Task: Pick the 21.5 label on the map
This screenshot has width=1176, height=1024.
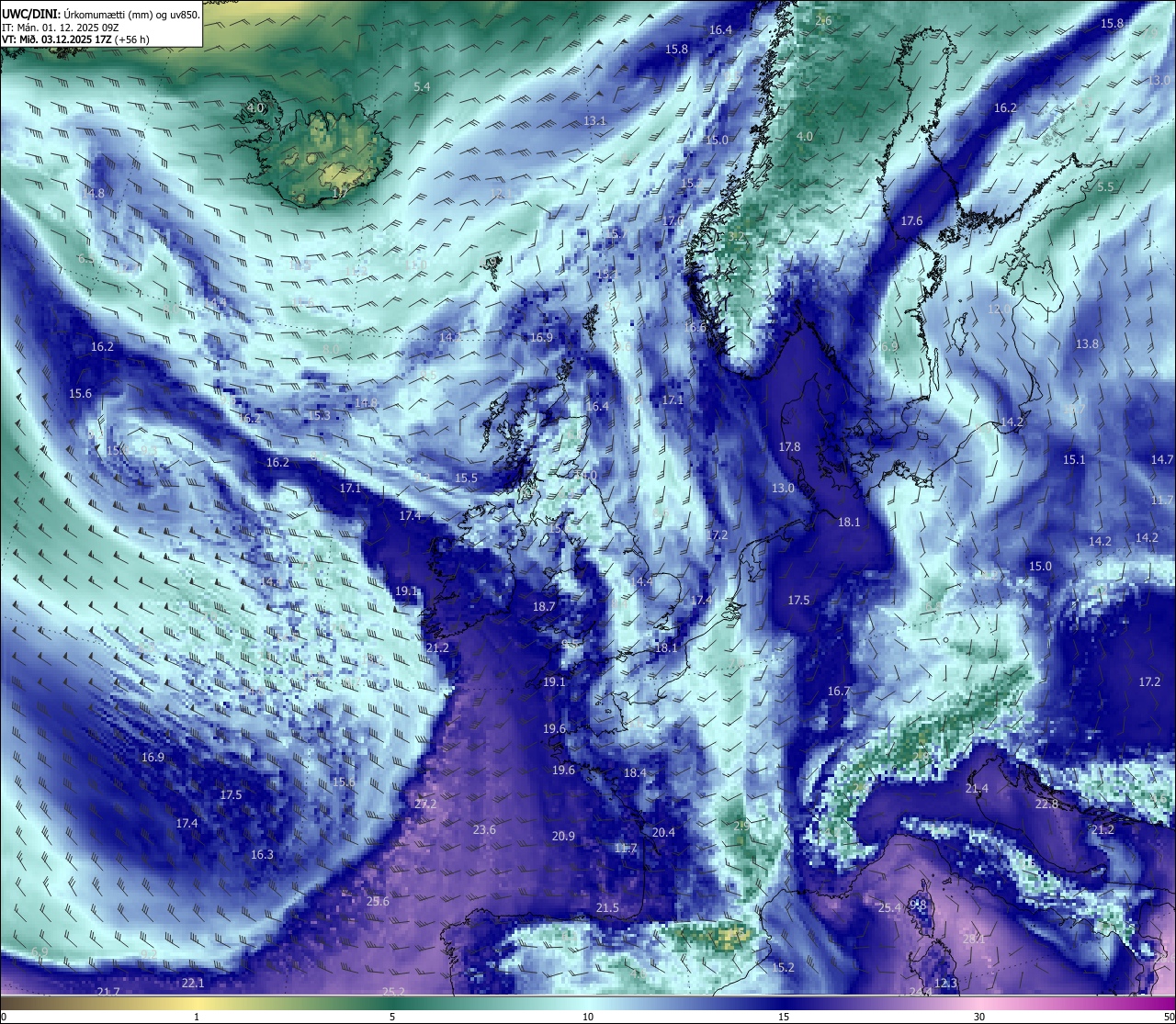Action: pyautogui.click(x=607, y=907)
